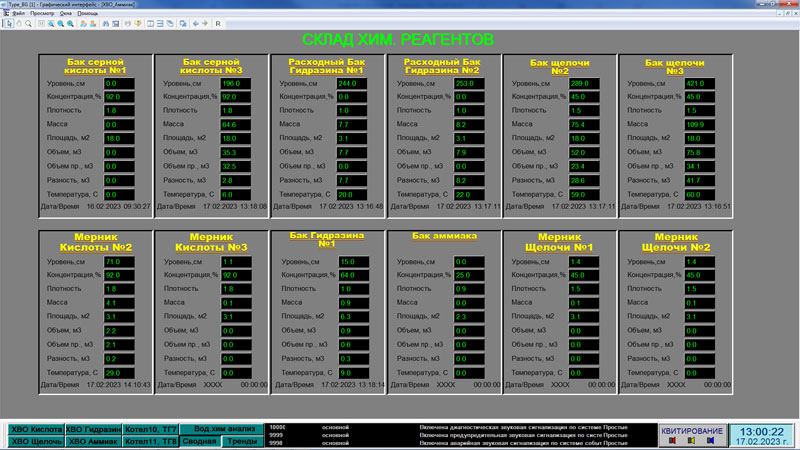Go to ХВО Аммиак screen
Screen dimensions: 800x450
93,441
